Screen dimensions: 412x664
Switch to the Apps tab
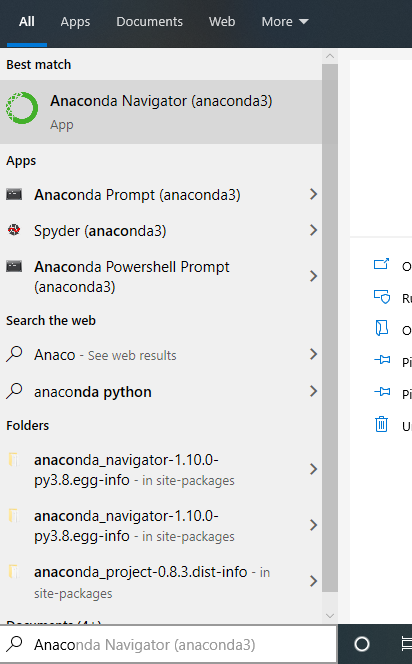(x=75, y=22)
